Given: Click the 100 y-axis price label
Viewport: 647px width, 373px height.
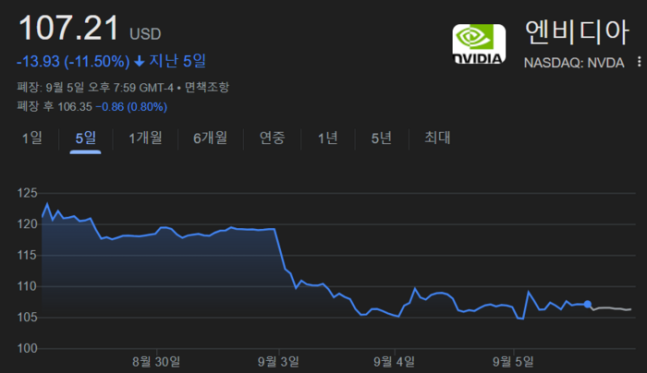Looking at the screenshot, I should [x=27, y=348].
